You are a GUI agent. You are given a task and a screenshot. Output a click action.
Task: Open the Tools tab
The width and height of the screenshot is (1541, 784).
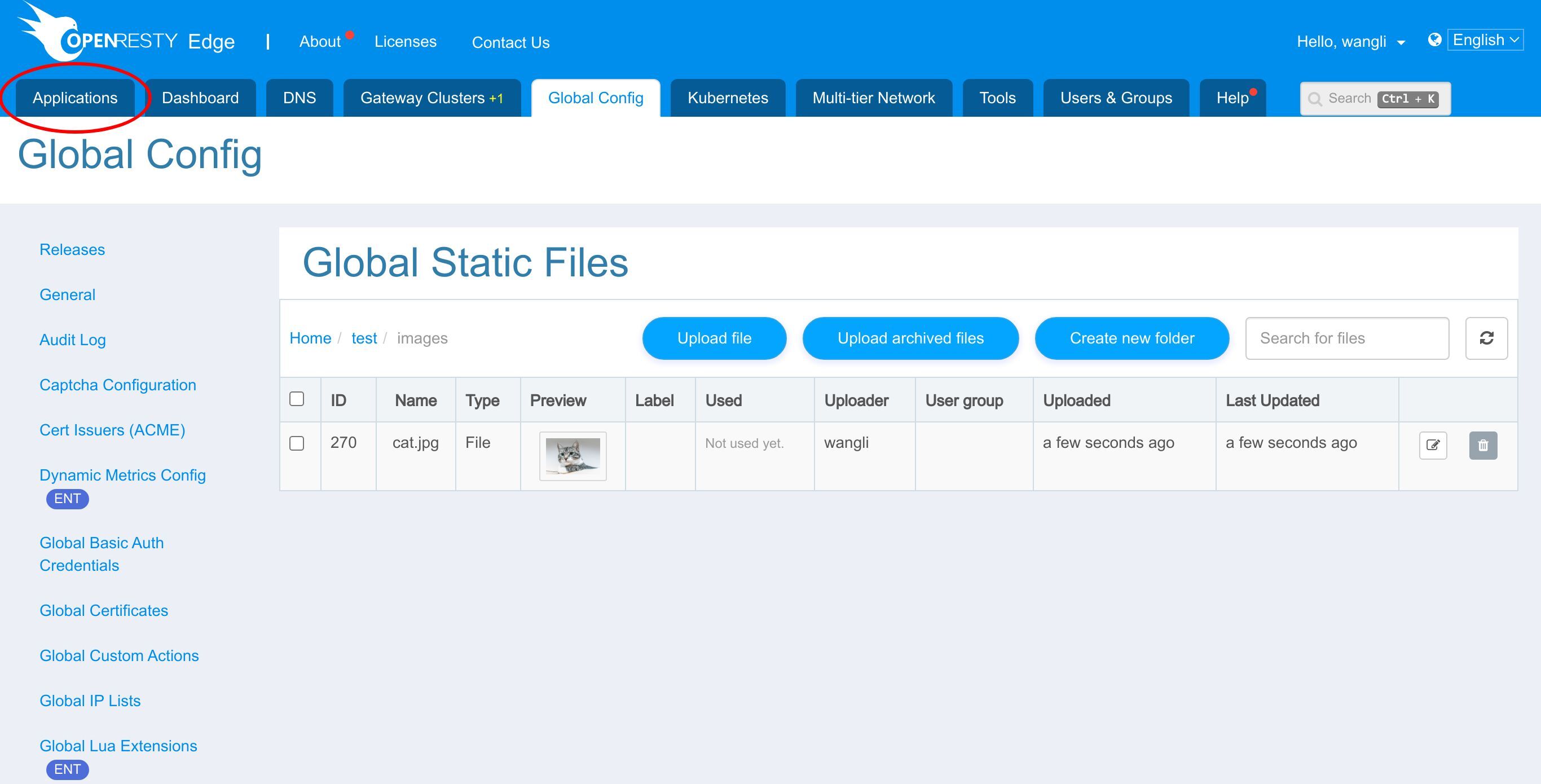997,98
